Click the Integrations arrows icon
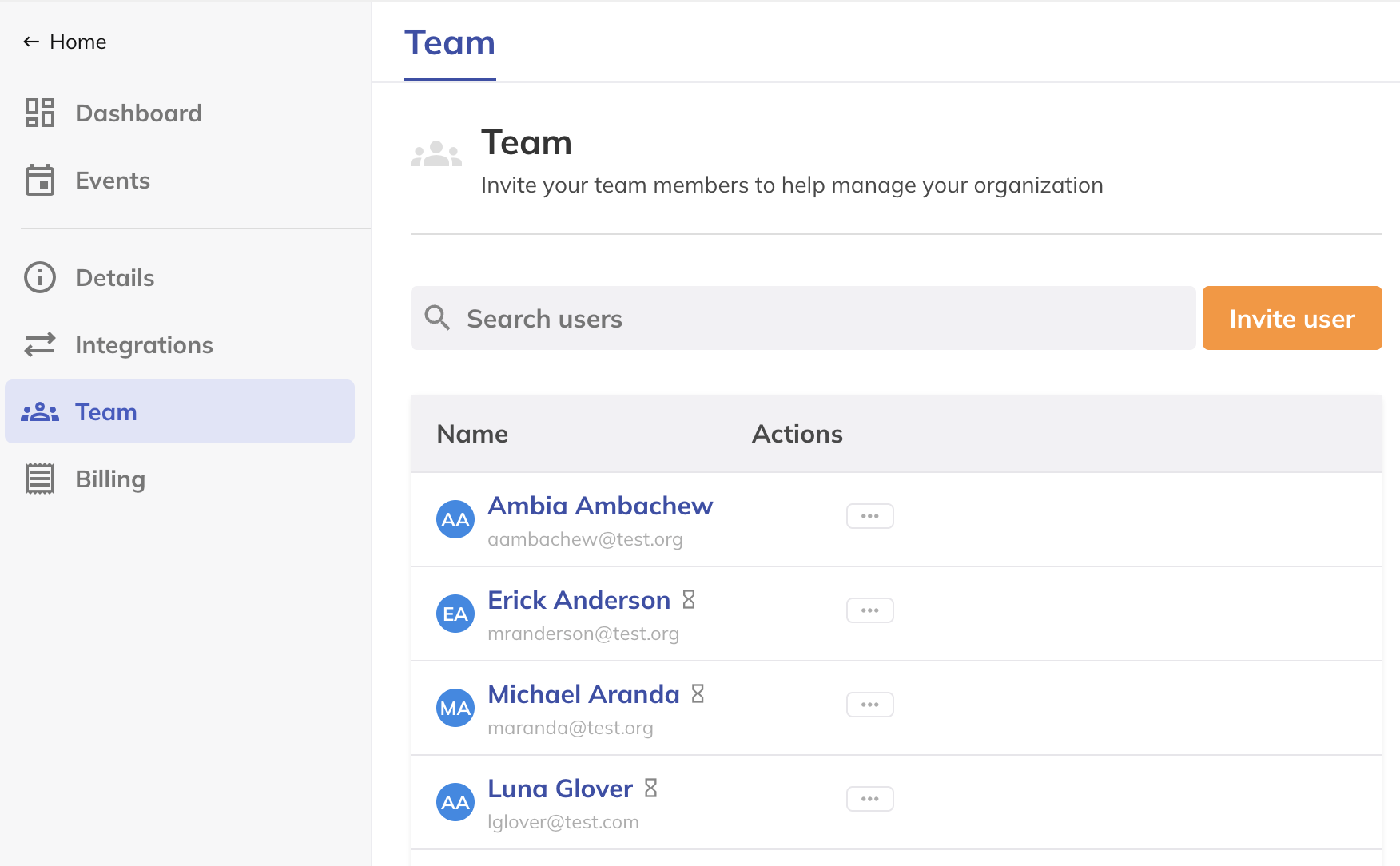 click(40, 344)
